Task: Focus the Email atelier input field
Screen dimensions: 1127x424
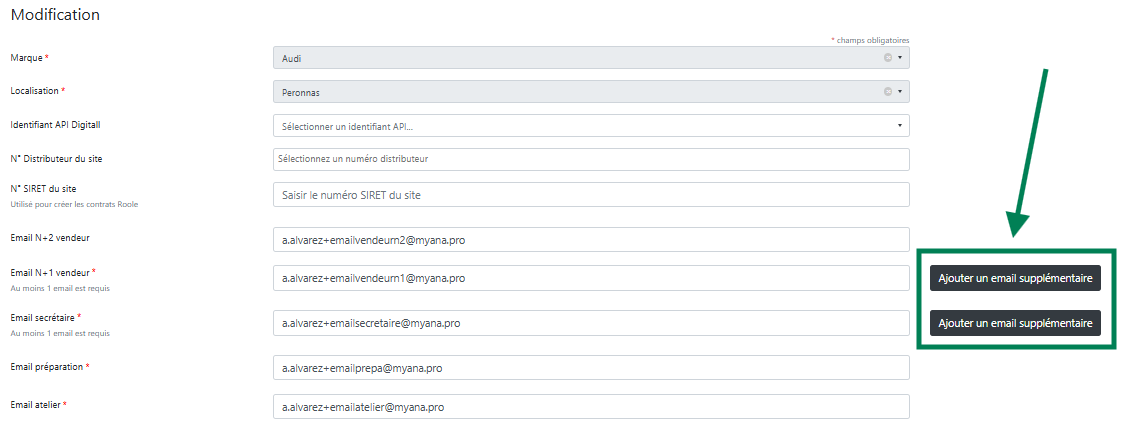Action: pos(590,407)
